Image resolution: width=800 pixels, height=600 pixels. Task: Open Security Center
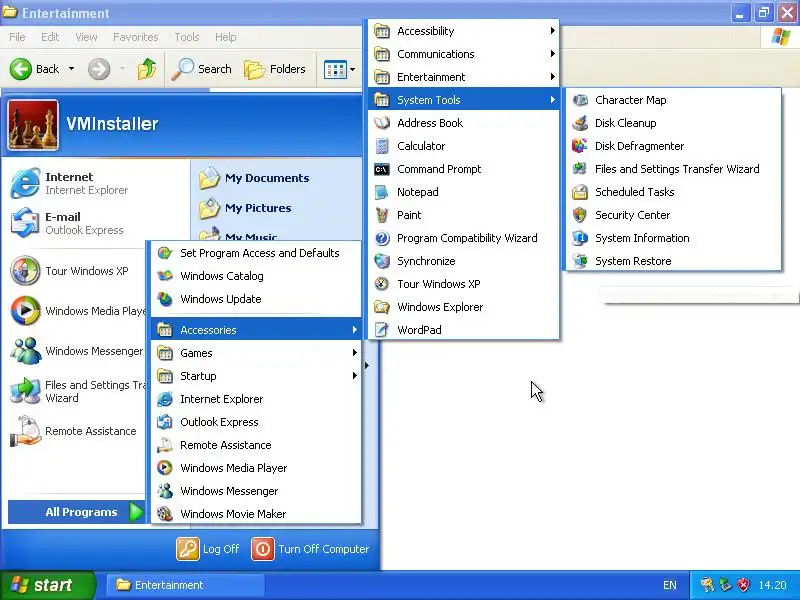pyautogui.click(x=672, y=215)
